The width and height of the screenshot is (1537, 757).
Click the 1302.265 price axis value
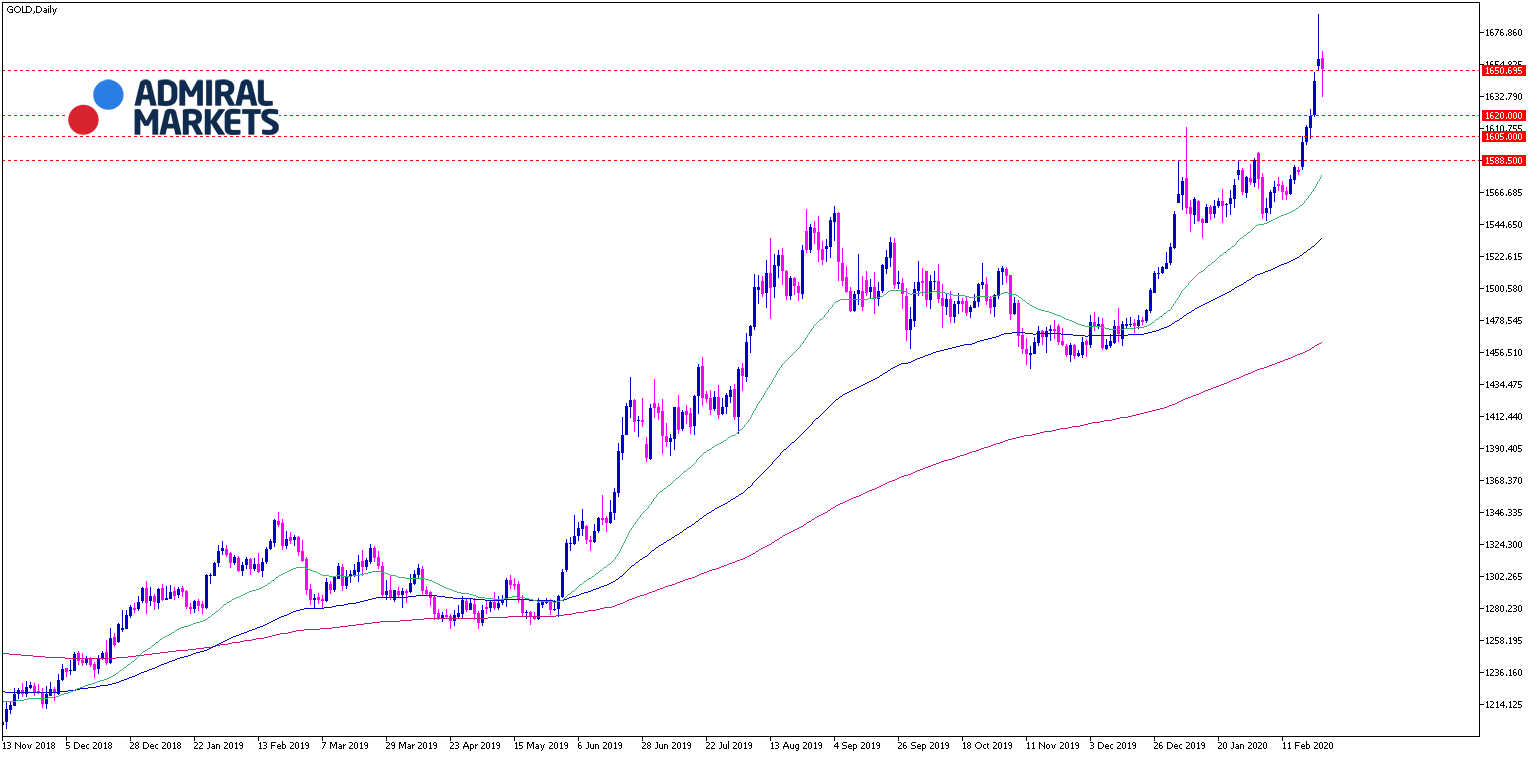point(1504,577)
